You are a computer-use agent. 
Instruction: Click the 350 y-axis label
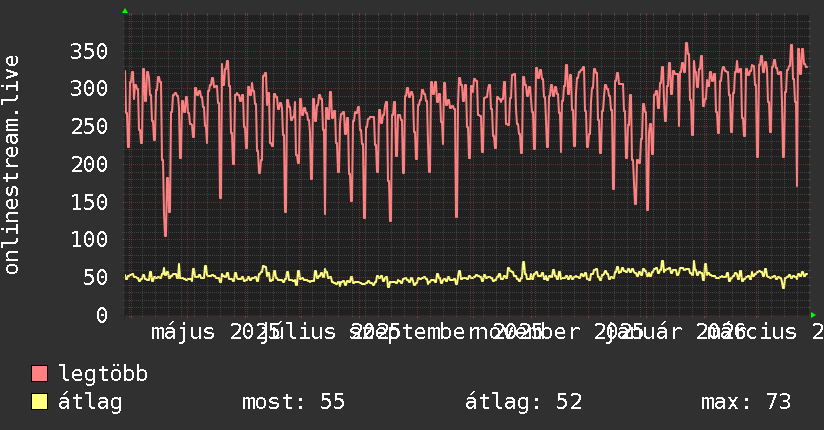[x=89, y=52]
